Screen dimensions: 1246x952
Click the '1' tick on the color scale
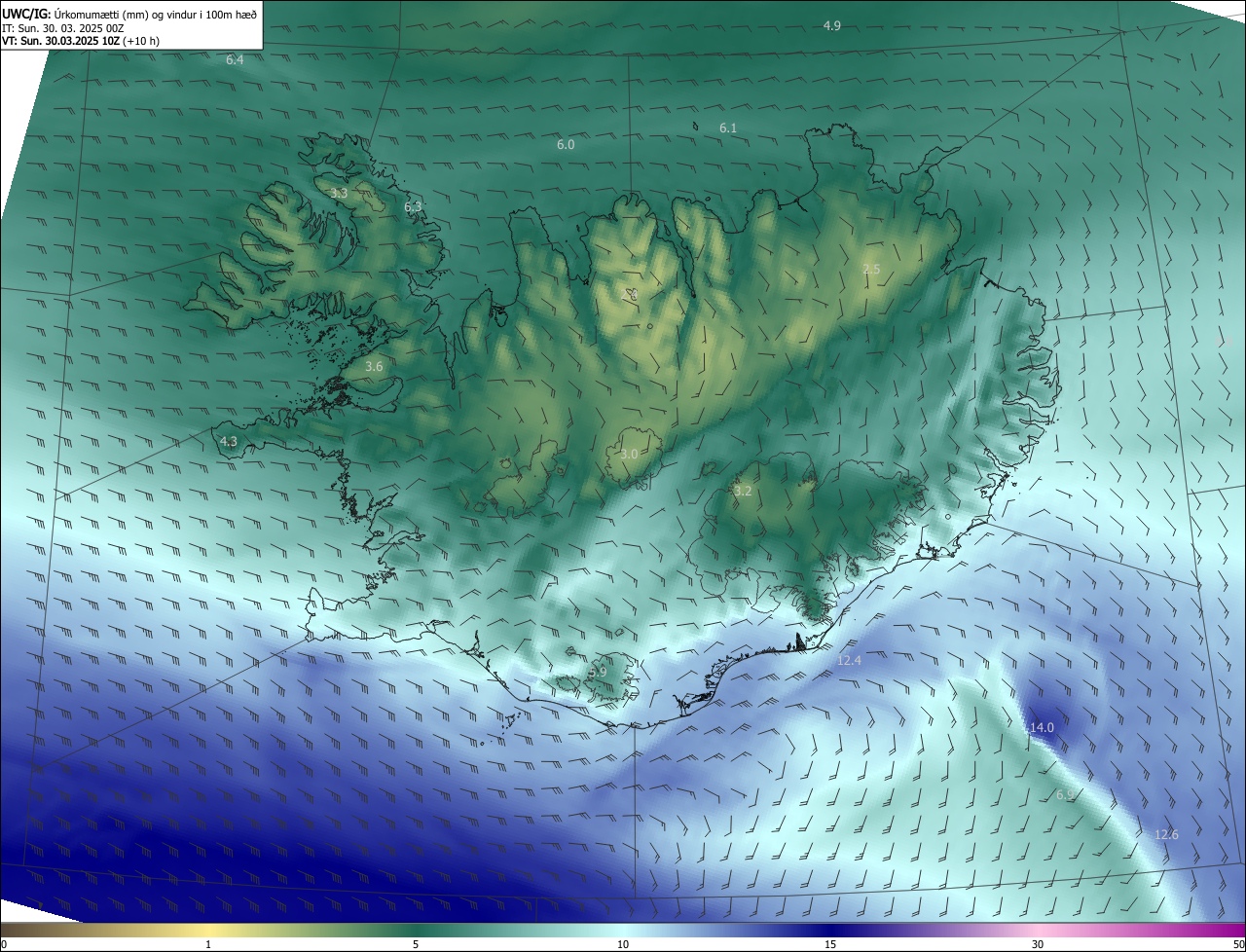pos(208,945)
